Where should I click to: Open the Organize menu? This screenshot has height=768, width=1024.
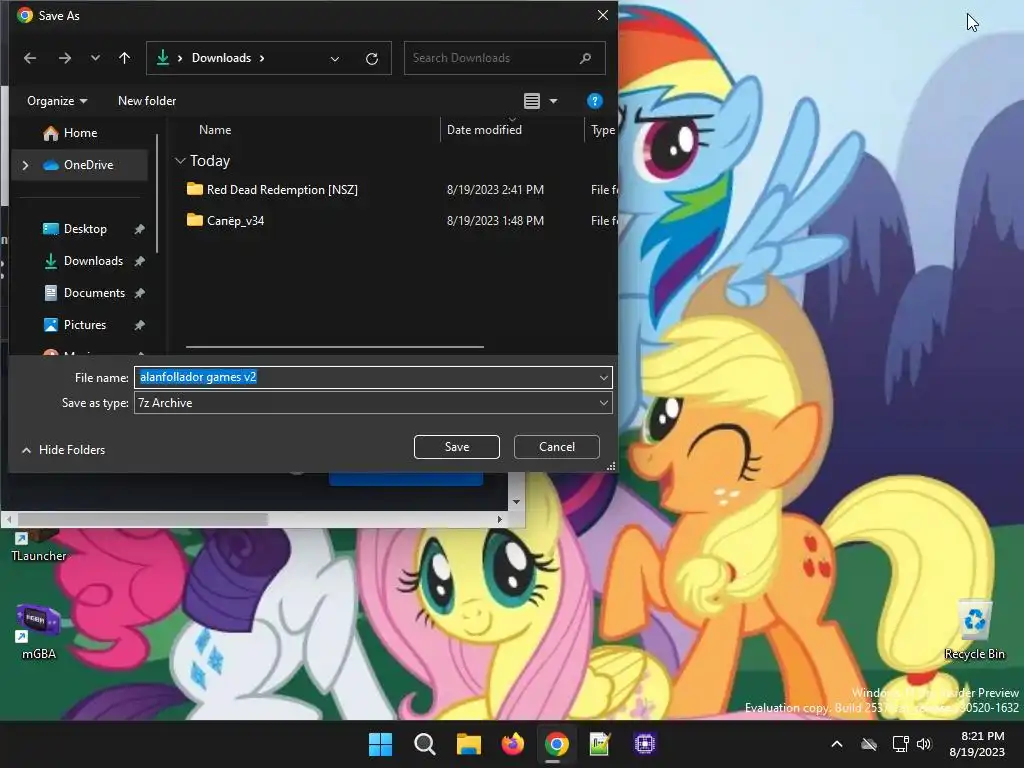click(x=57, y=101)
